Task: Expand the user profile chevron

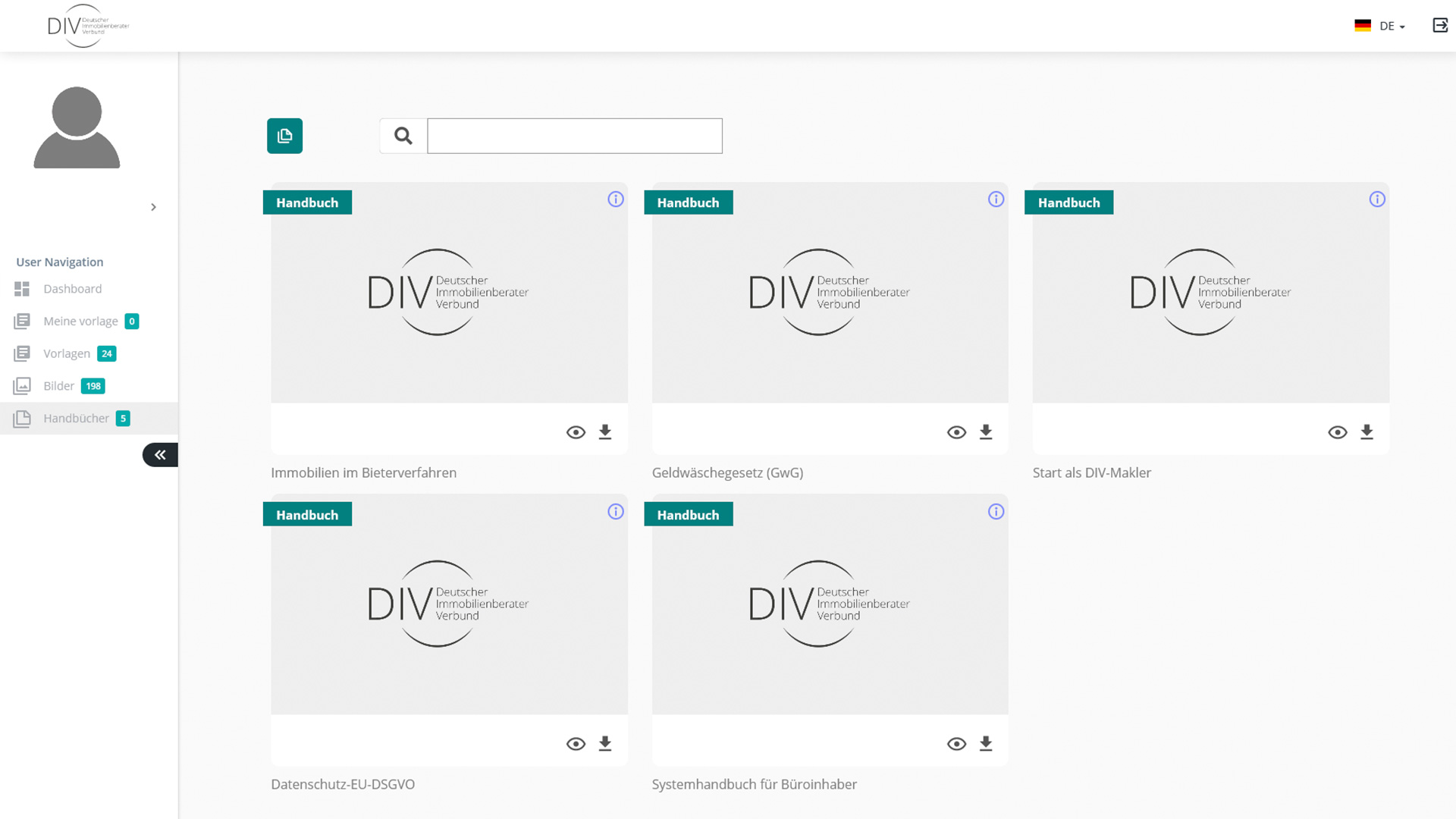Action: click(x=153, y=207)
